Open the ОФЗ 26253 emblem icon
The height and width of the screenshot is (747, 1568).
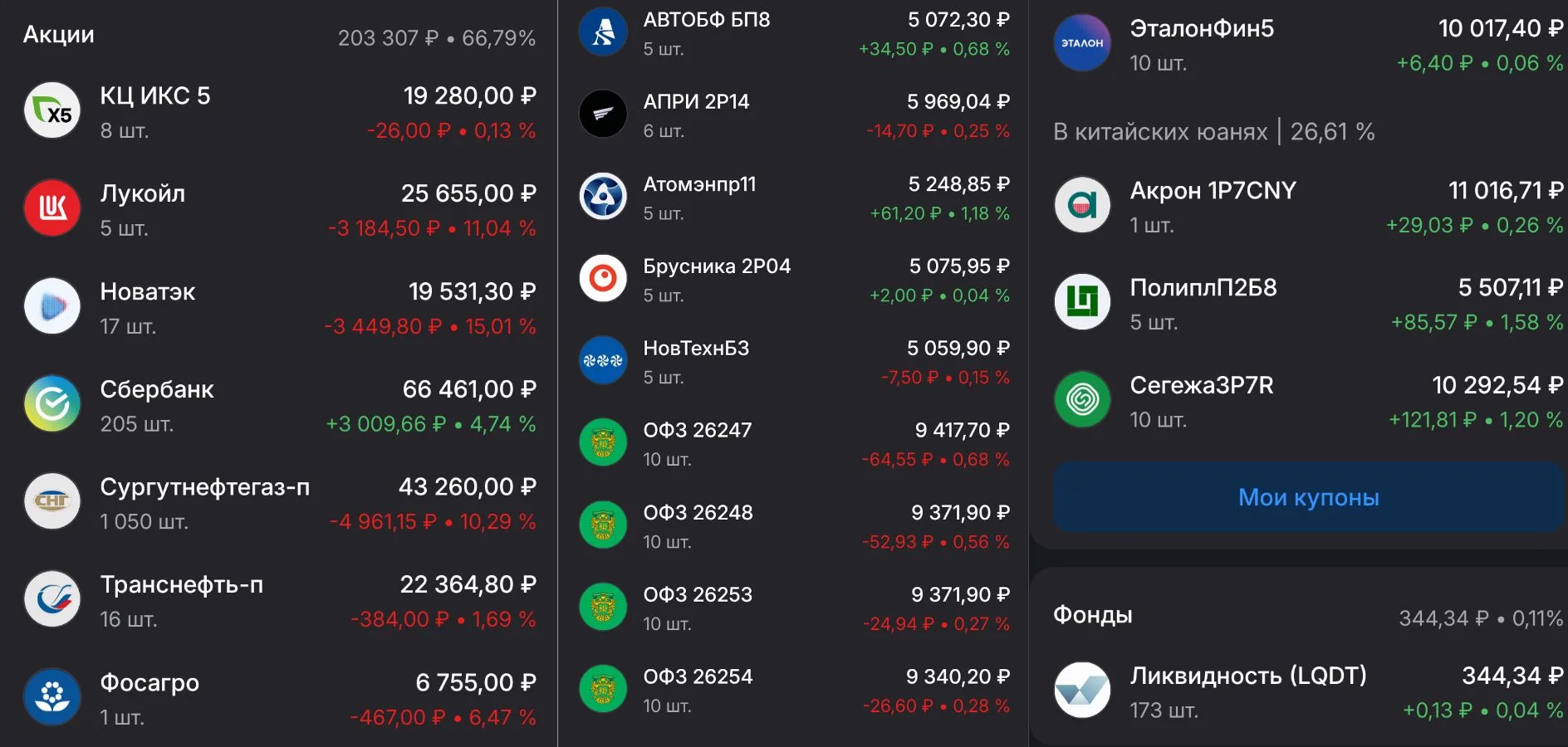click(x=603, y=607)
